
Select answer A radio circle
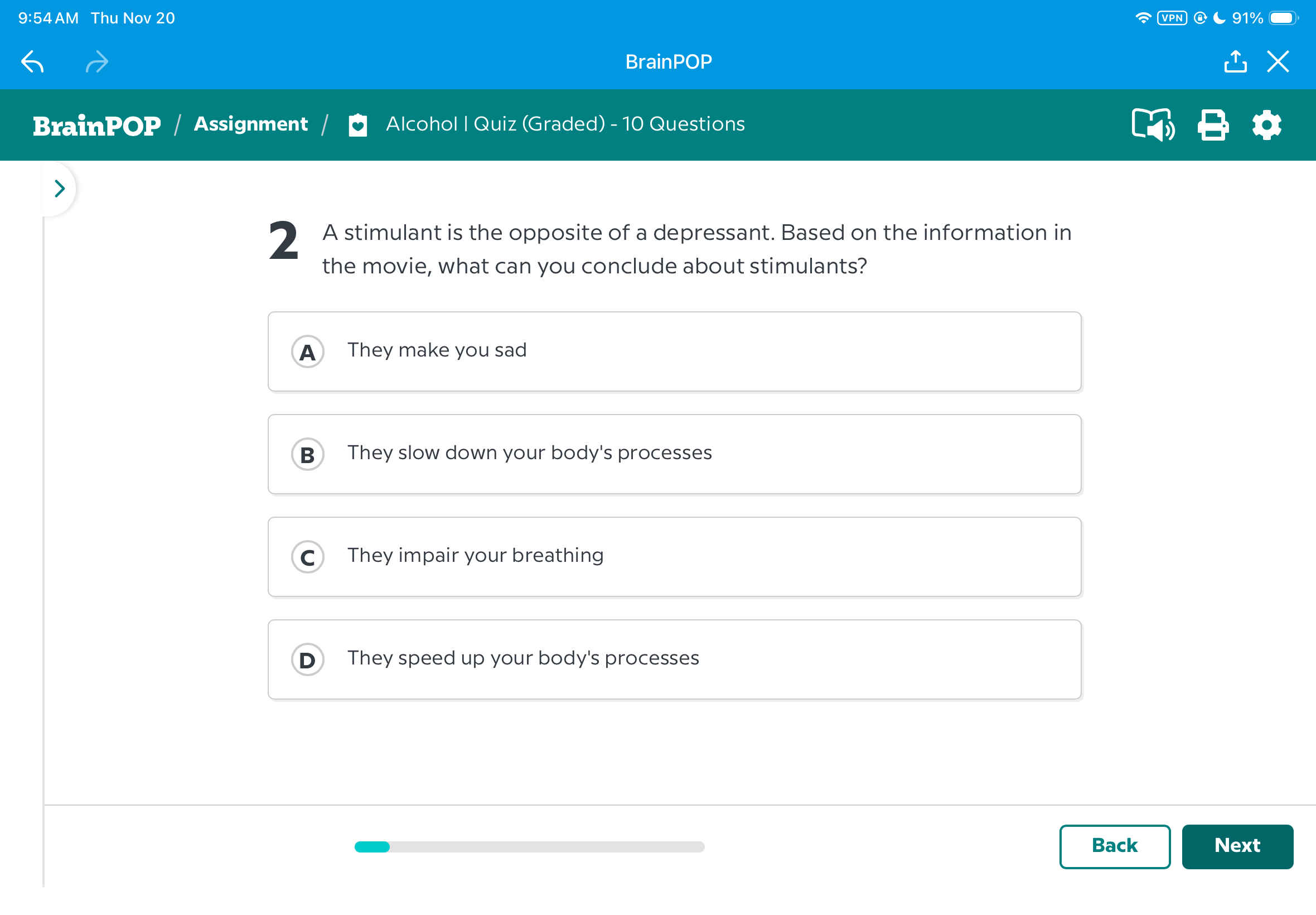click(308, 351)
